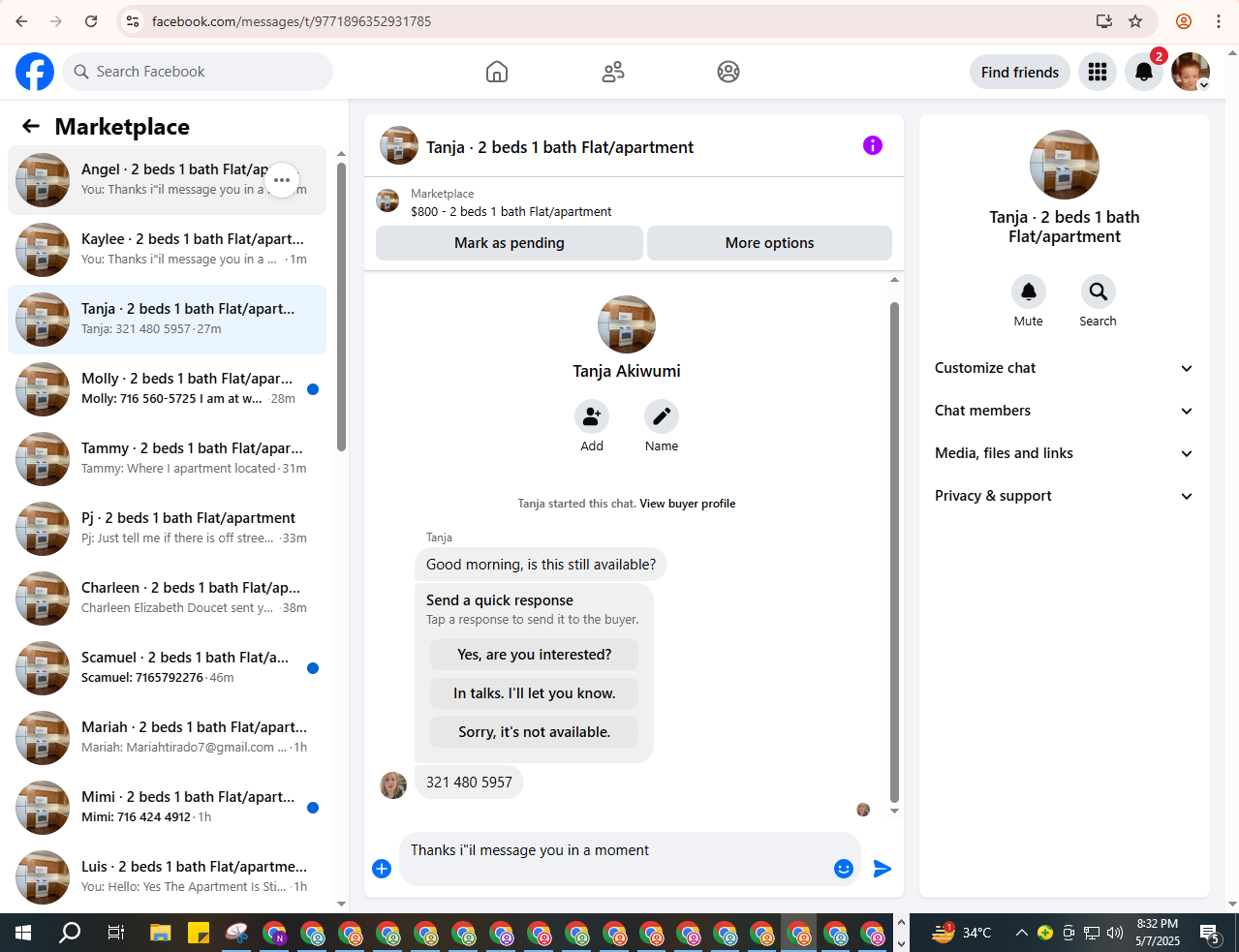Show hidden system tray icons
This screenshot has height=952, width=1239.
[1021, 933]
